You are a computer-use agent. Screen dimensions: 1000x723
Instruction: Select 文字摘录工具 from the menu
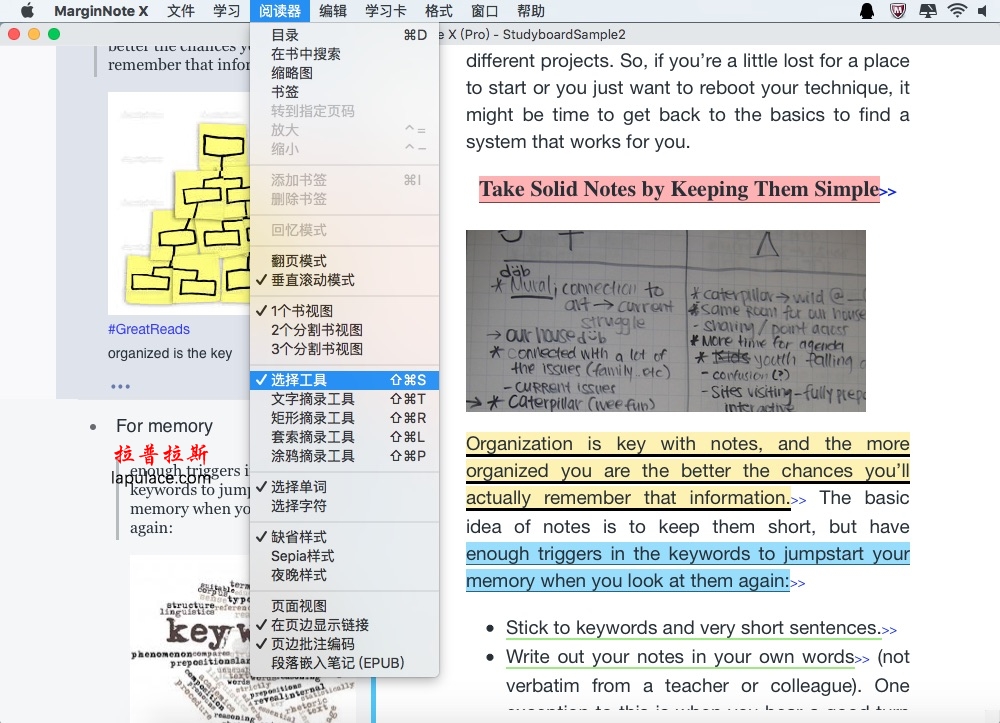pyautogui.click(x=312, y=399)
